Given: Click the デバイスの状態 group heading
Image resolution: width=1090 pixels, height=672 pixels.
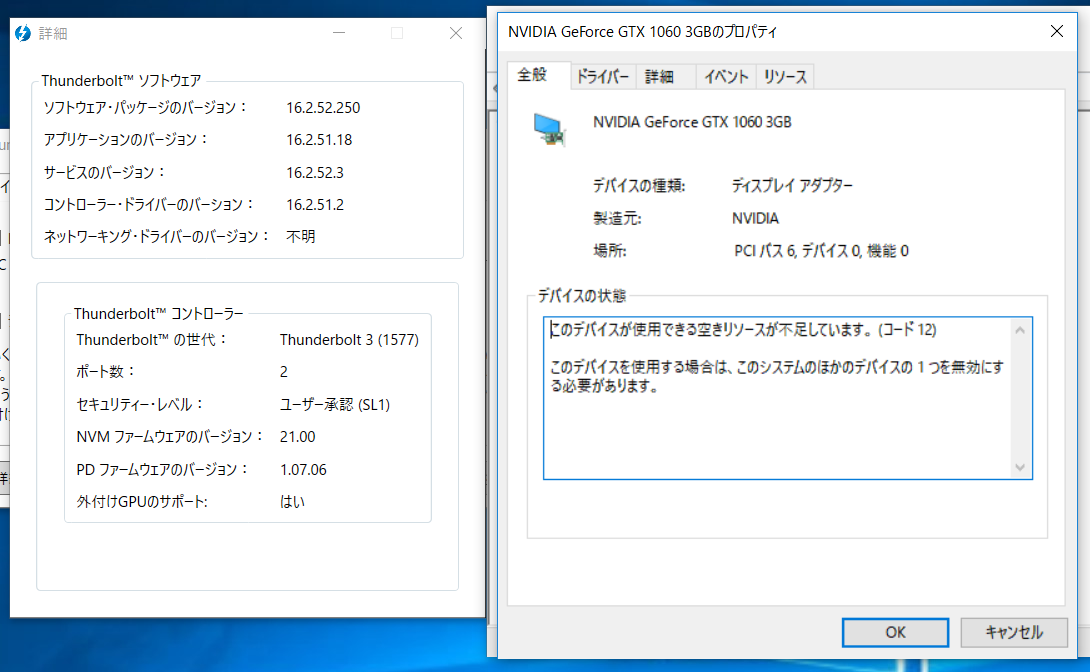Looking at the screenshot, I should tap(581, 296).
